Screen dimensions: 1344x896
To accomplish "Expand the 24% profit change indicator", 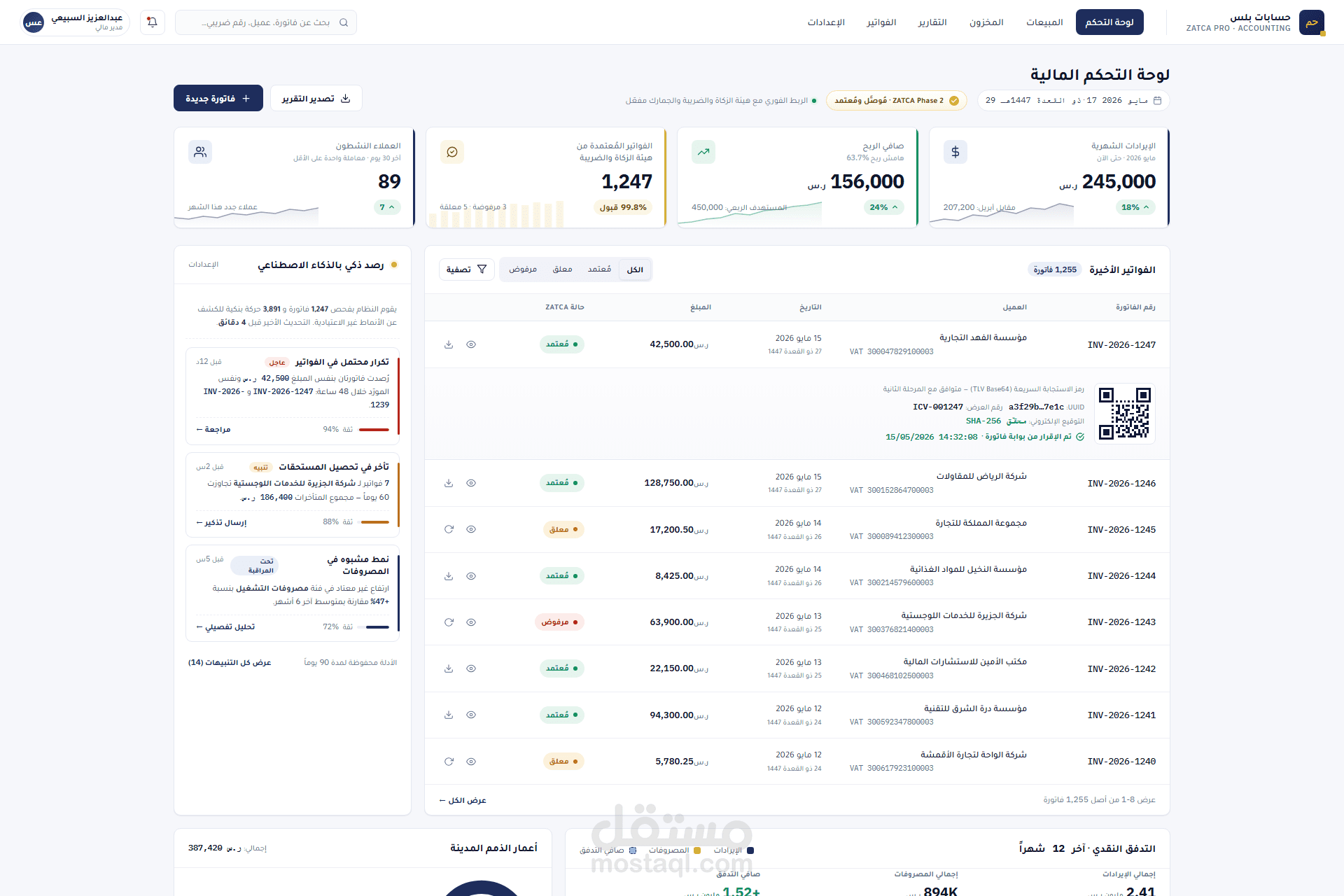I will pyautogui.click(x=883, y=207).
